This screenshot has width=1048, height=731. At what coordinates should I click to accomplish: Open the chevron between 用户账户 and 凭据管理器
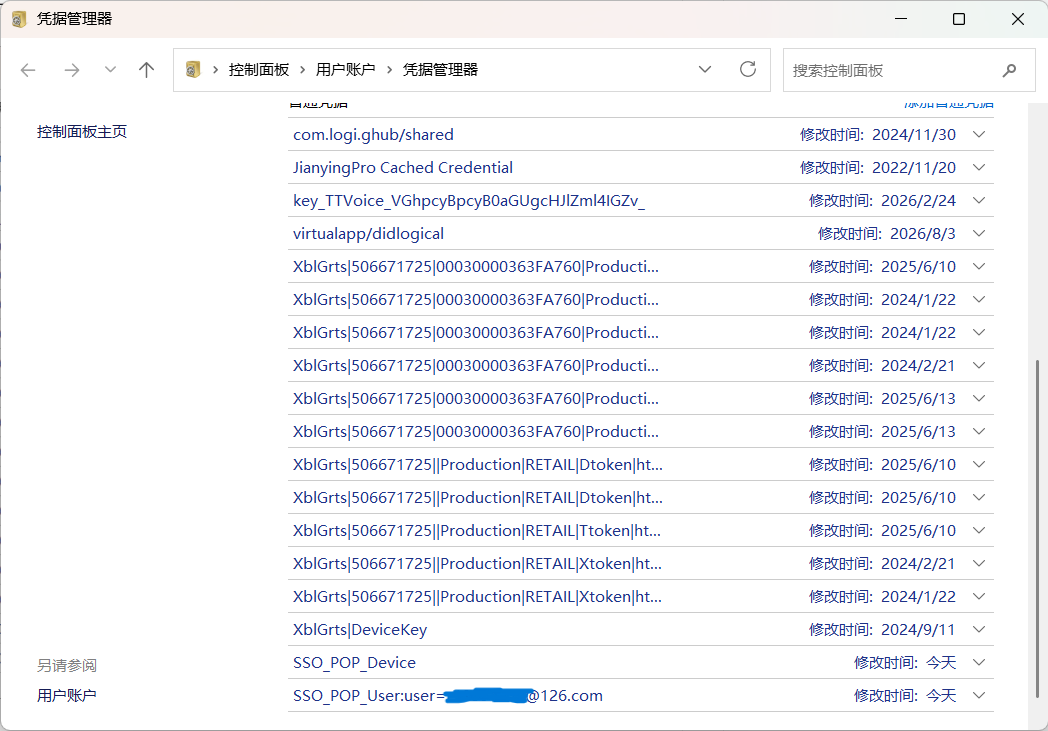click(x=389, y=69)
